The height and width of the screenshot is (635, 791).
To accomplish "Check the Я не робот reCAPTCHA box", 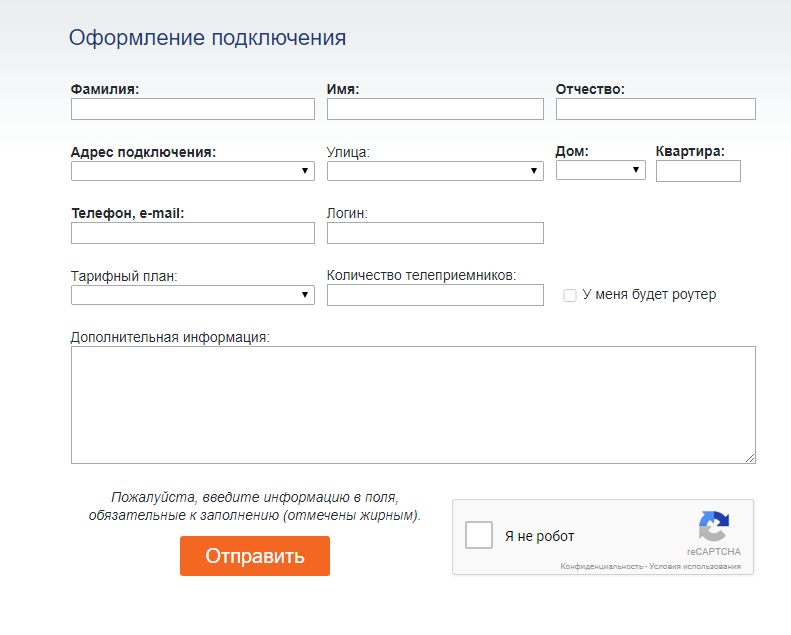I will [479, 535].
